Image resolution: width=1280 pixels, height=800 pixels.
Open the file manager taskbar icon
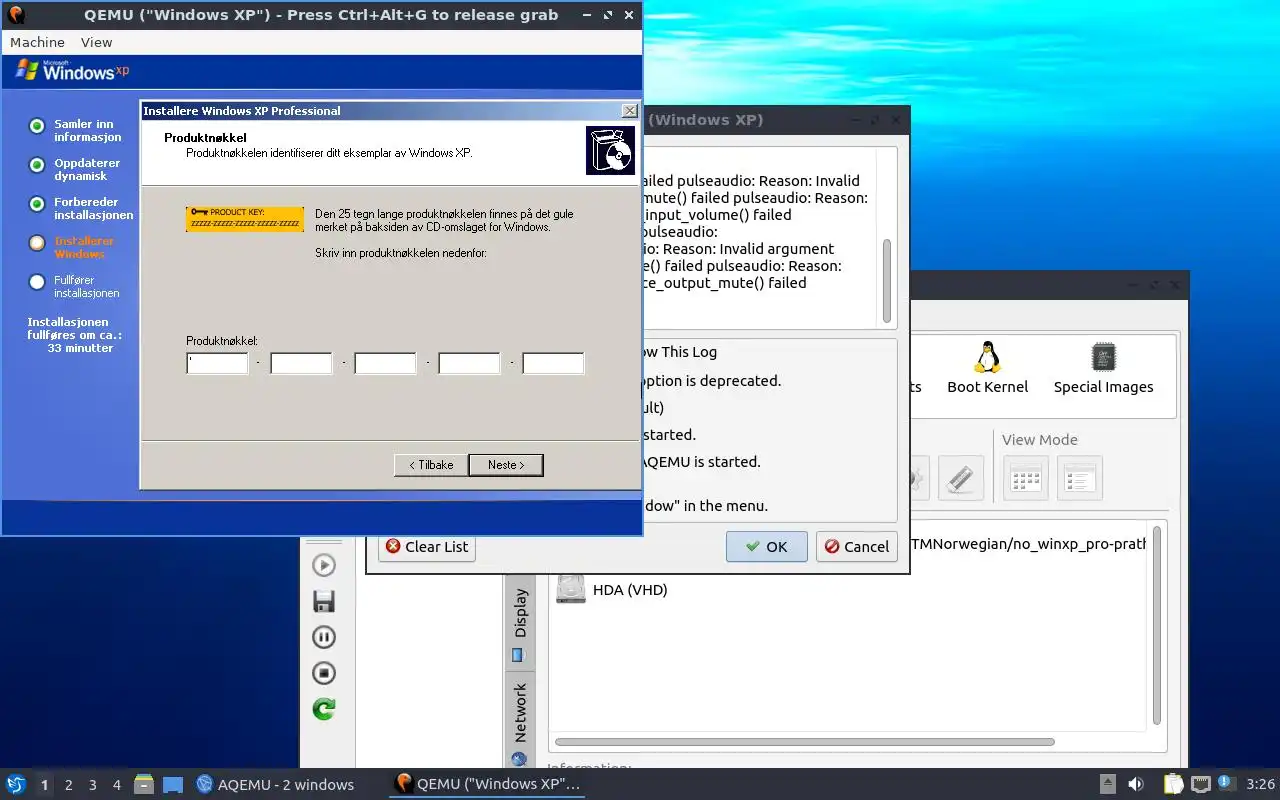144,784
